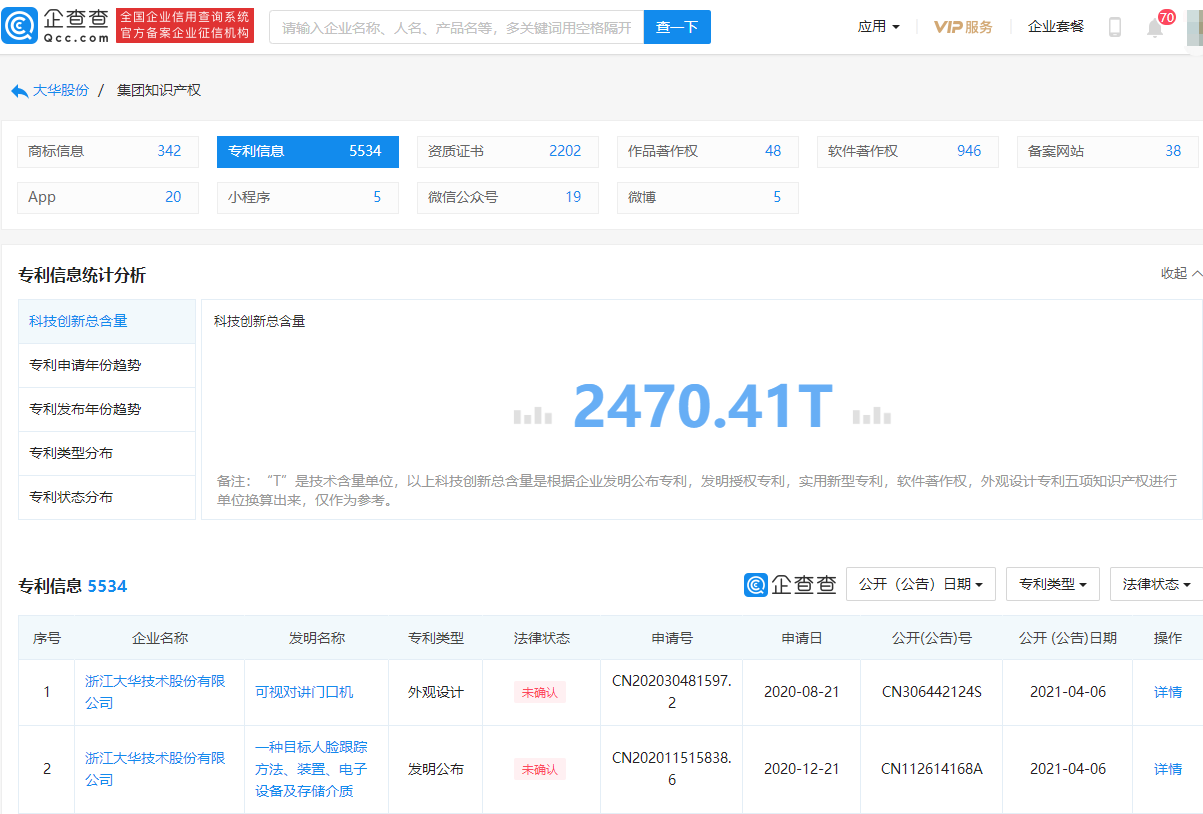The height and width of the screenshot is (814, 1203).
Task: Click application date 2020-12-21
Action: click(802, 769)
